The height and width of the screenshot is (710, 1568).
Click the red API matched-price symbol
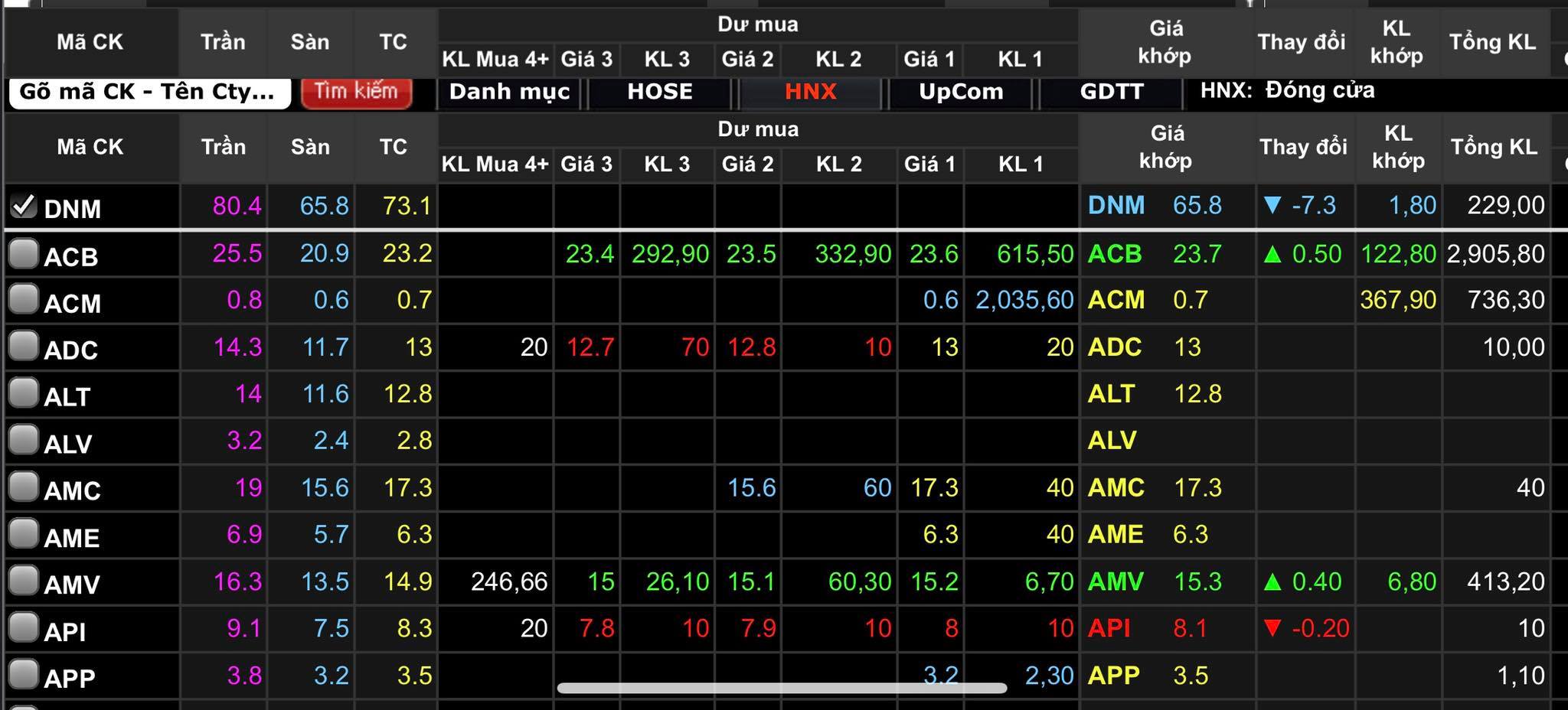coord(1109,628)
